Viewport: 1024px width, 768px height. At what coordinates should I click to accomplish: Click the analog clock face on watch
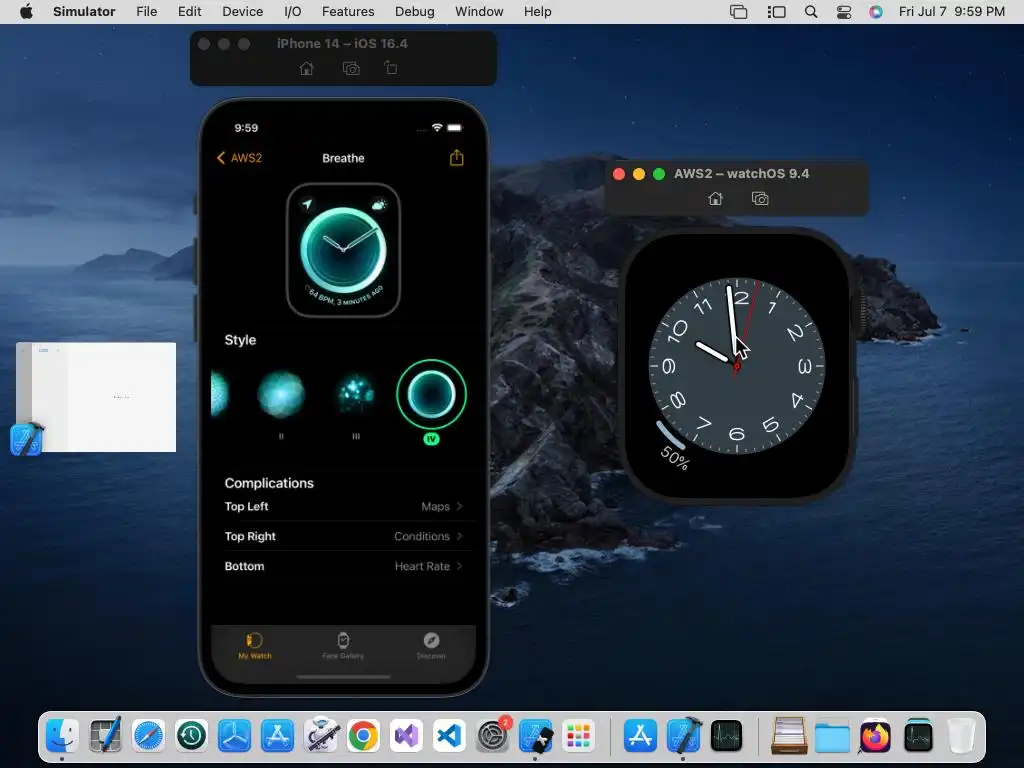[x=737, y=366]
